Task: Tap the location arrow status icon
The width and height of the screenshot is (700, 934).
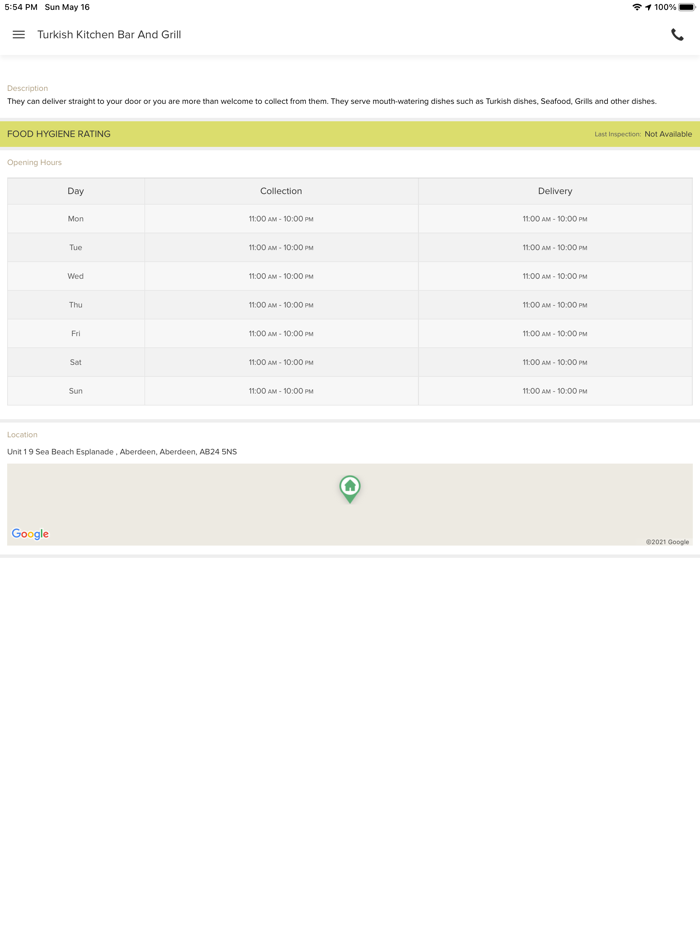Action: (648, 7)
